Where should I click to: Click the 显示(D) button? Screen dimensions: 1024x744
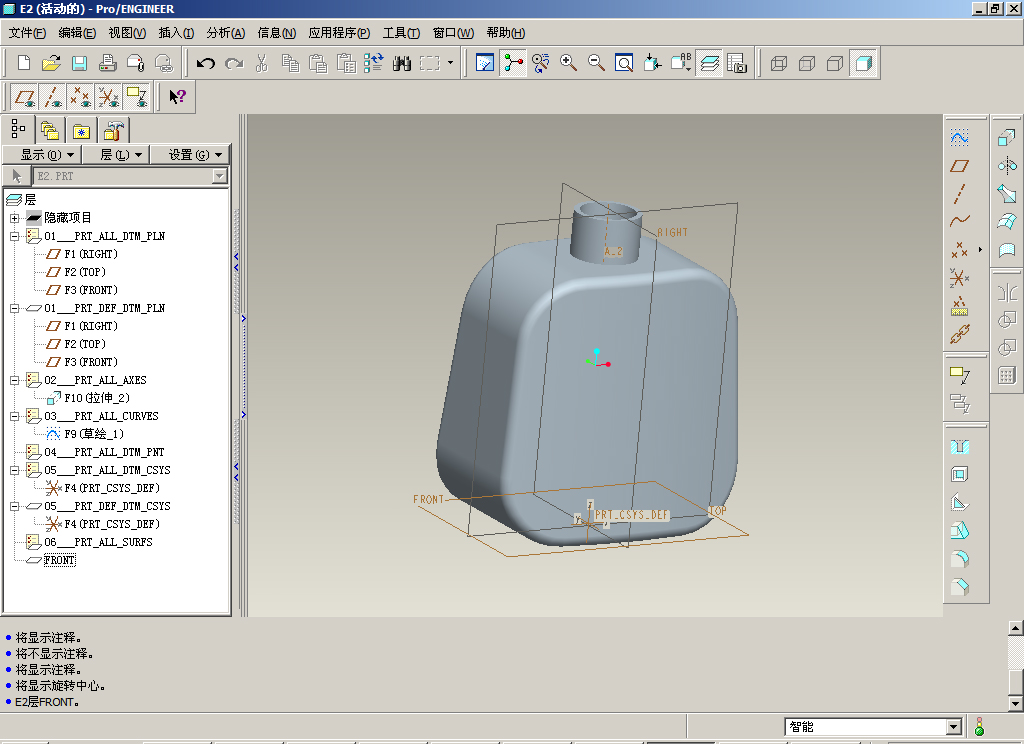click(42, 155)
